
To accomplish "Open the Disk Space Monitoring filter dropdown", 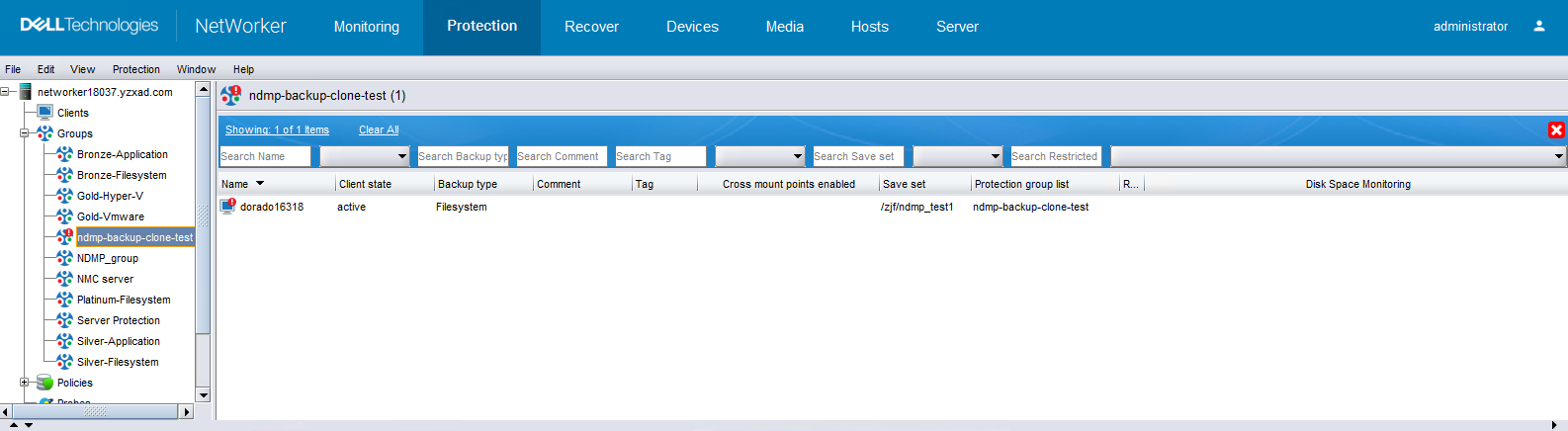I will click(1339, 156).
